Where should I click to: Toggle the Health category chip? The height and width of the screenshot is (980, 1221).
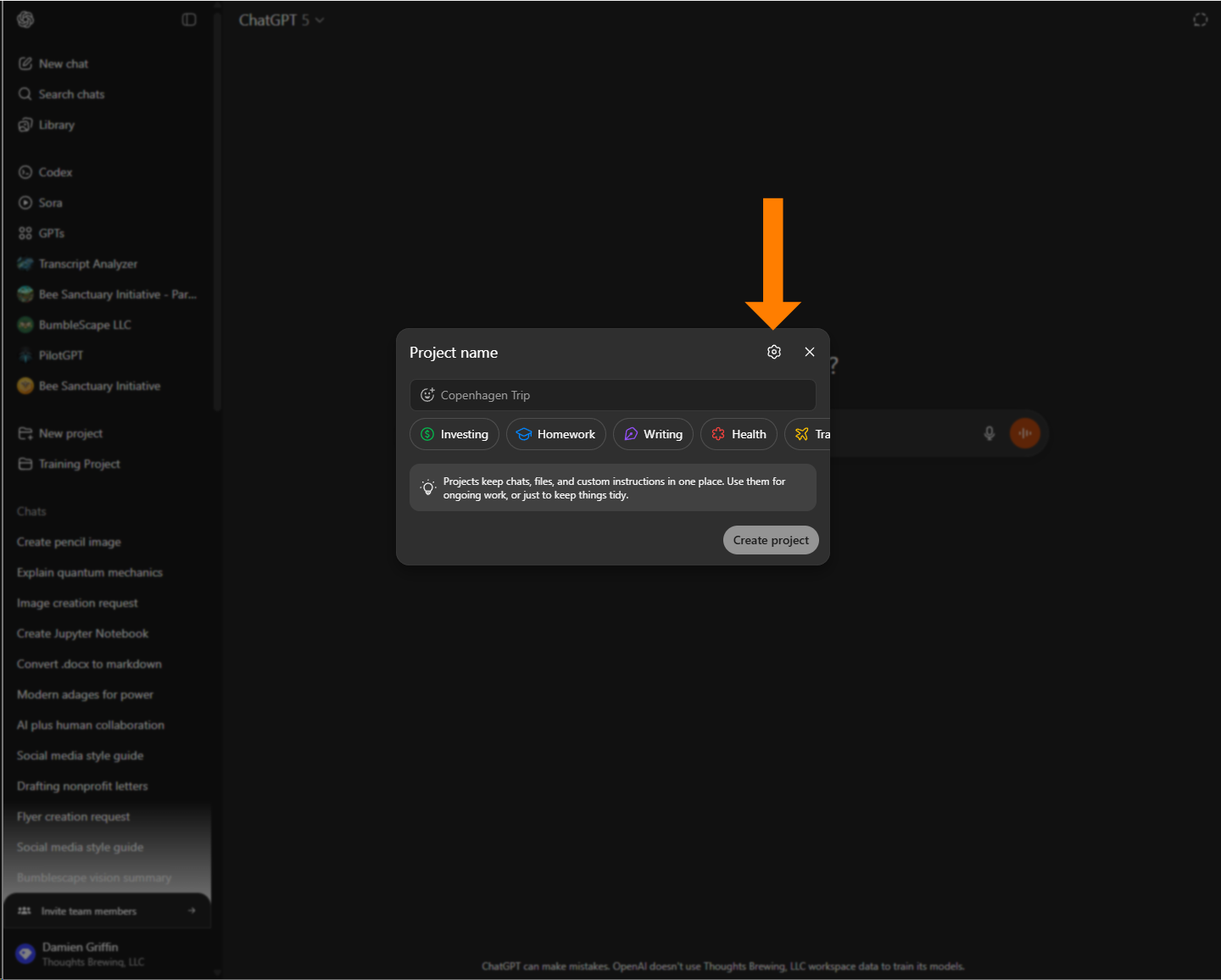tap(739, 433)
